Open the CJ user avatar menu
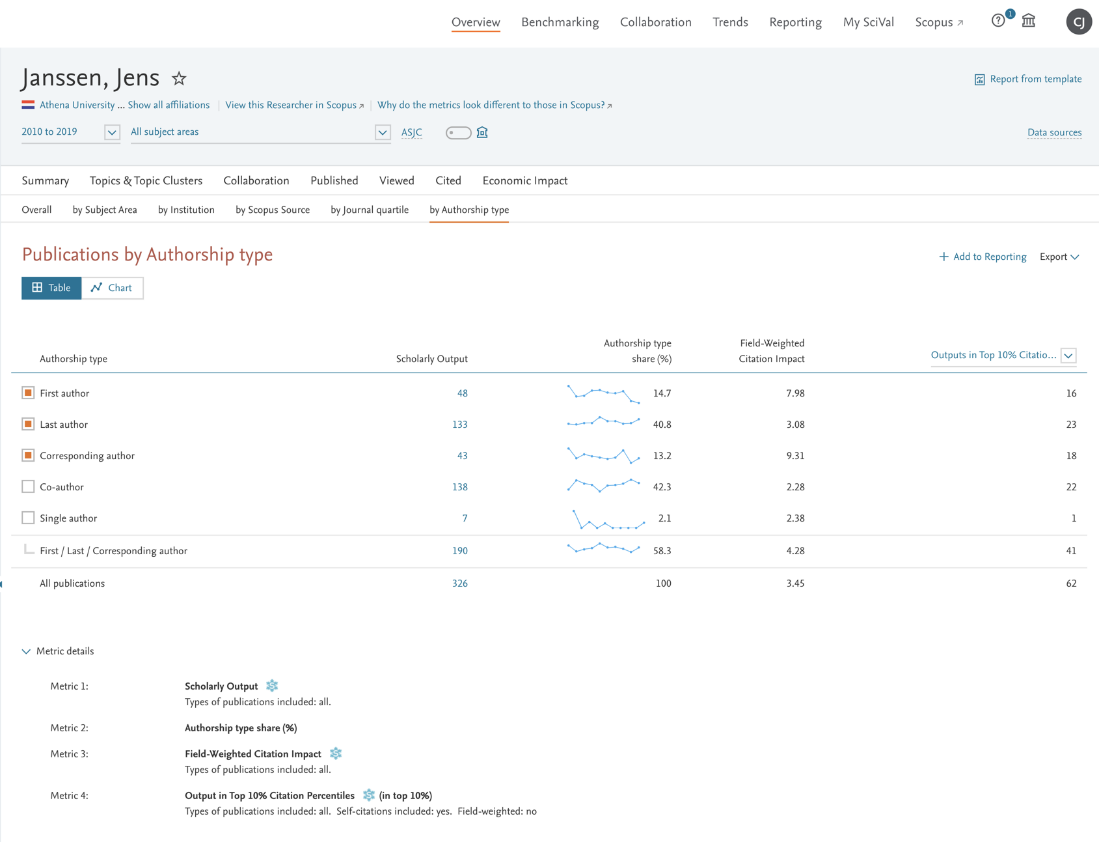Image resolution: width=1099 pixels, height=842 pixels. coord(1079,22)
